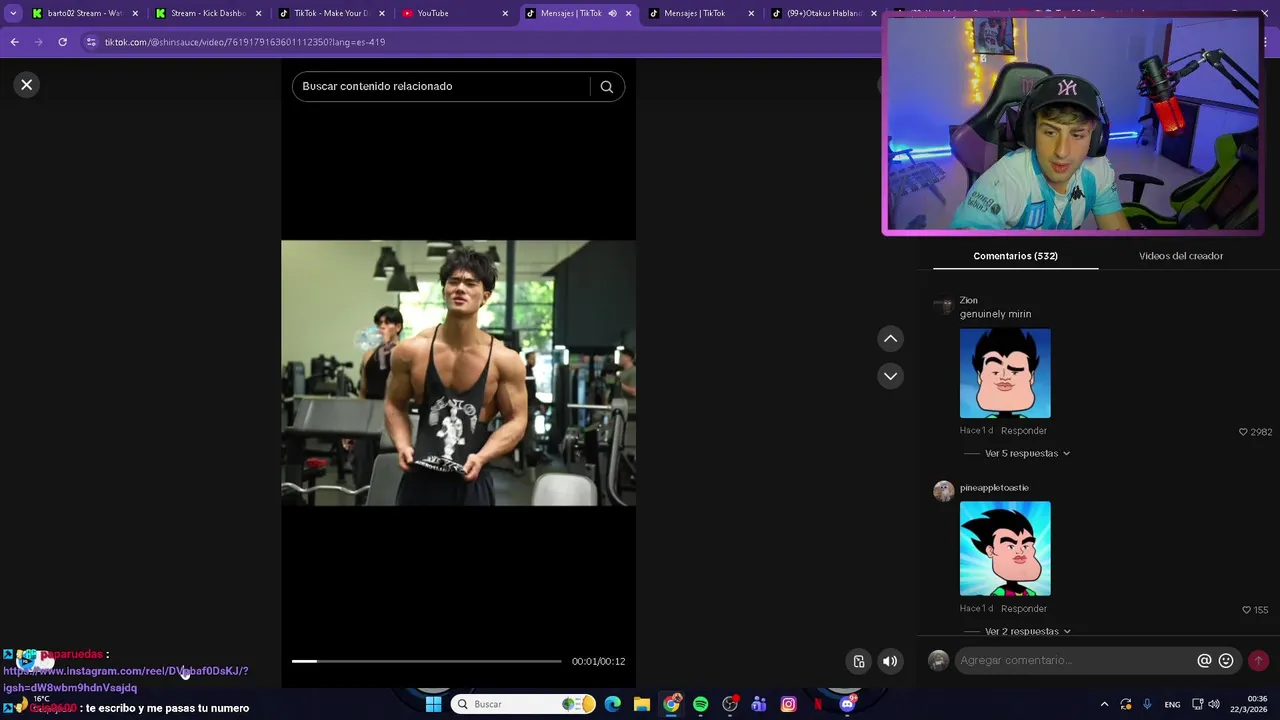The image size is (1280, 720).
Task: Open pineappletoastie's profile name
Action: [x=994, y=488]
